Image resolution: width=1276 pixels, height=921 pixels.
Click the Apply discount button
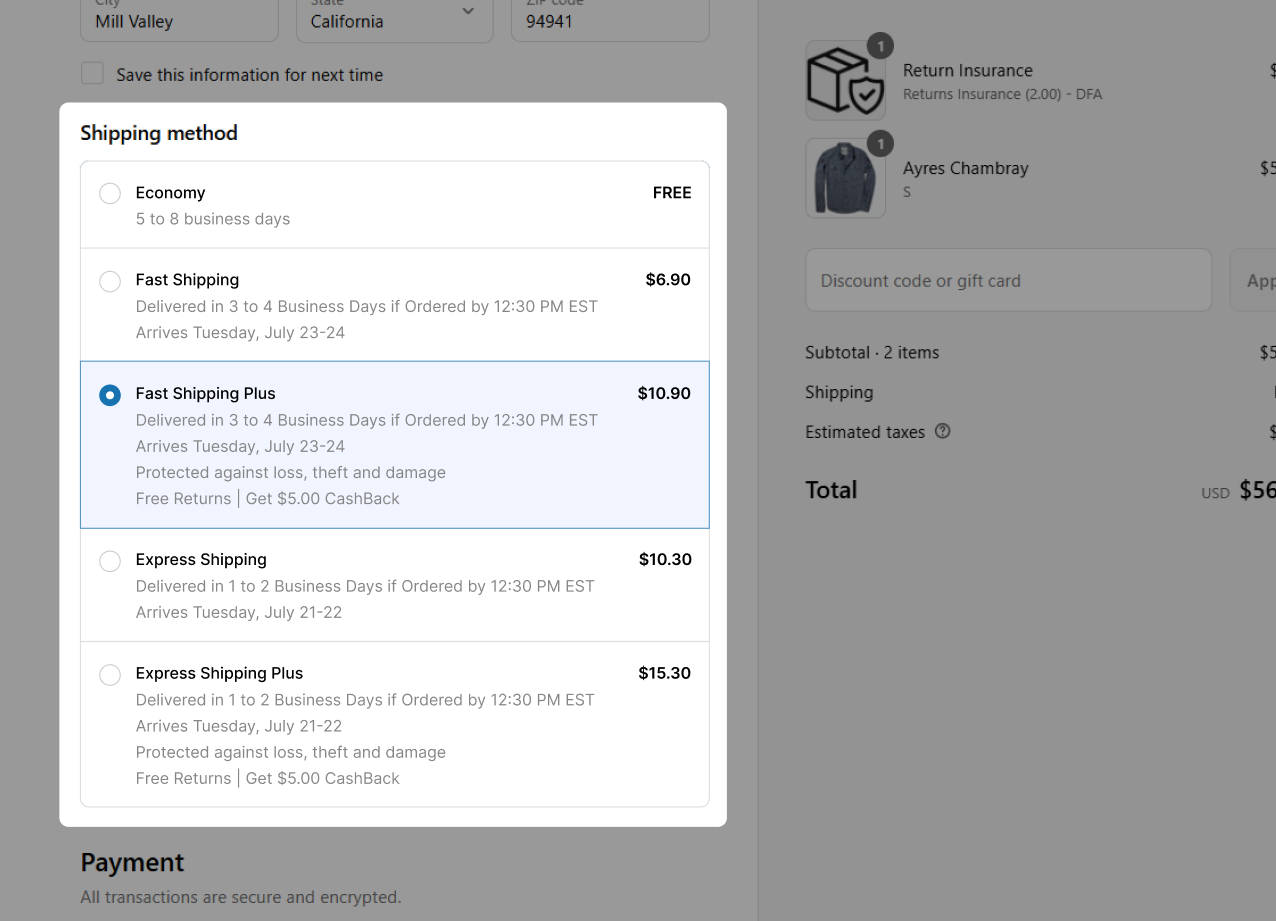(1253, 280)
